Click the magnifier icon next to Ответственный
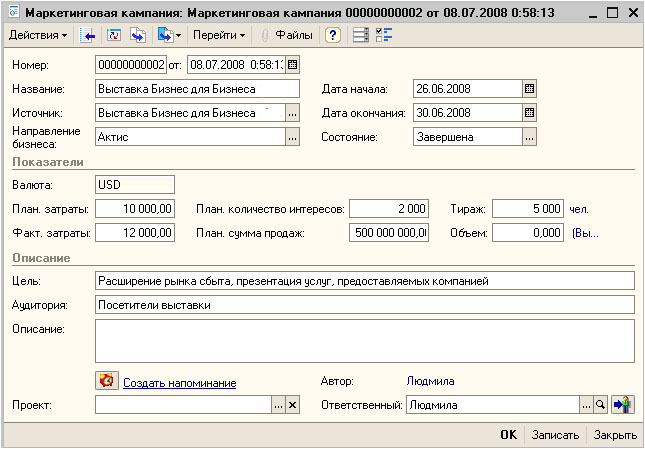 [x=601, y=405]
